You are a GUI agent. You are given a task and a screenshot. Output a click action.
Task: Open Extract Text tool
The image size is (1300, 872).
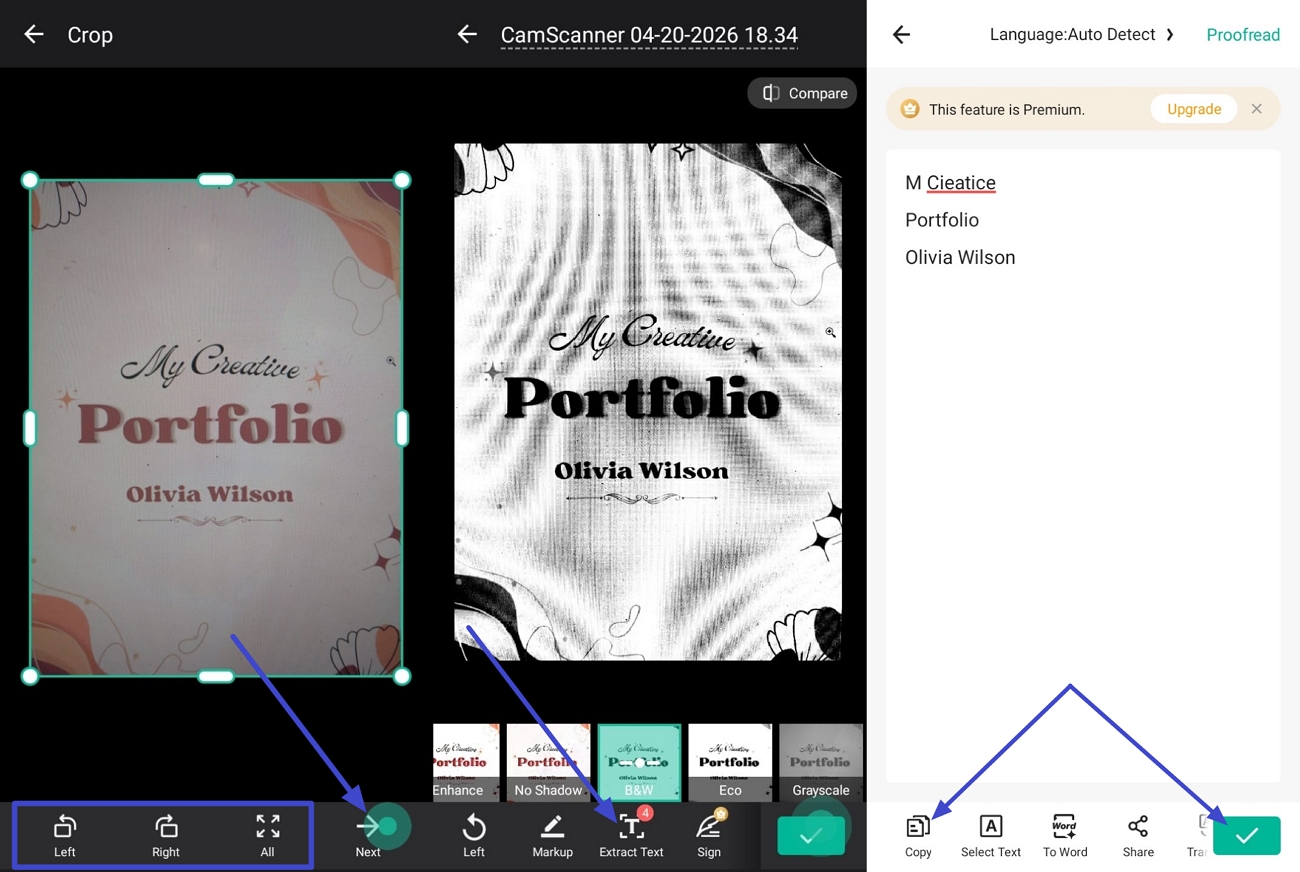click(x=631, y=836)
